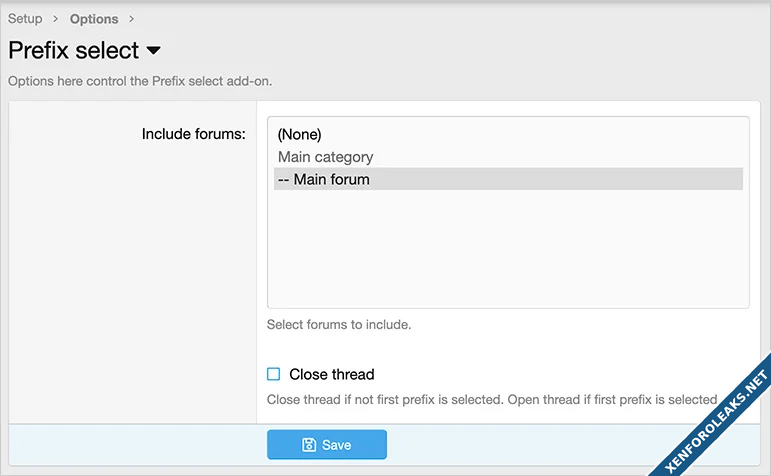Click the 'Select forums to include.' hint
The height and width of the screenshot is (476, 771).
[x=339, y=325]
